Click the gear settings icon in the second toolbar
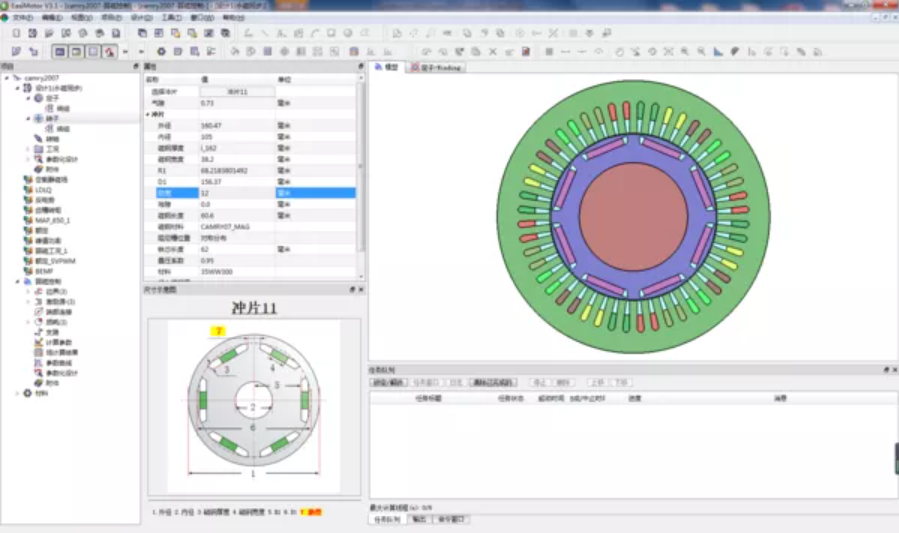This screenshot has width=899, height=533. coord(161,52)
